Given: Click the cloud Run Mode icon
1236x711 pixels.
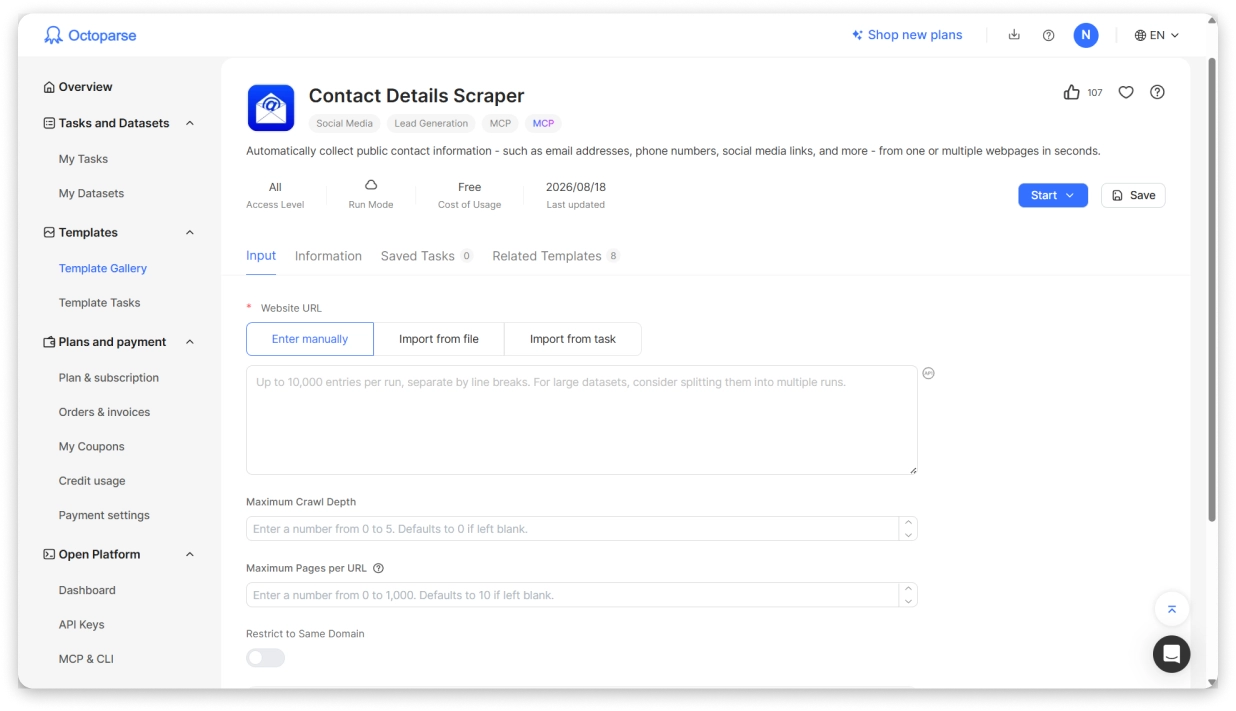Looking at the screenshot, I should tap(371, 185).
